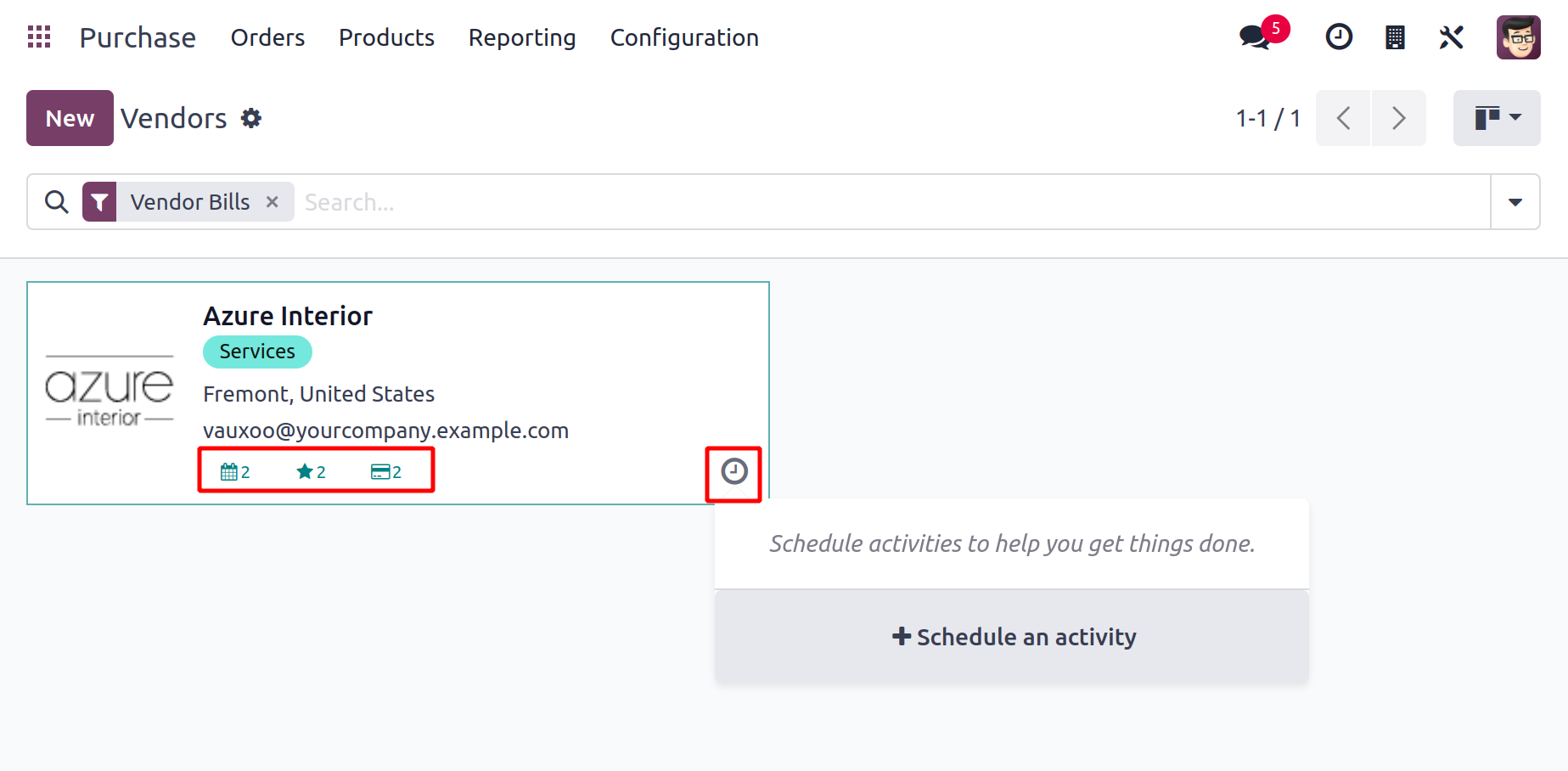Open the messages conversation icon
Image resolution: width=1568 pixels, height=771 pixels.
(x=1255, y=37)
